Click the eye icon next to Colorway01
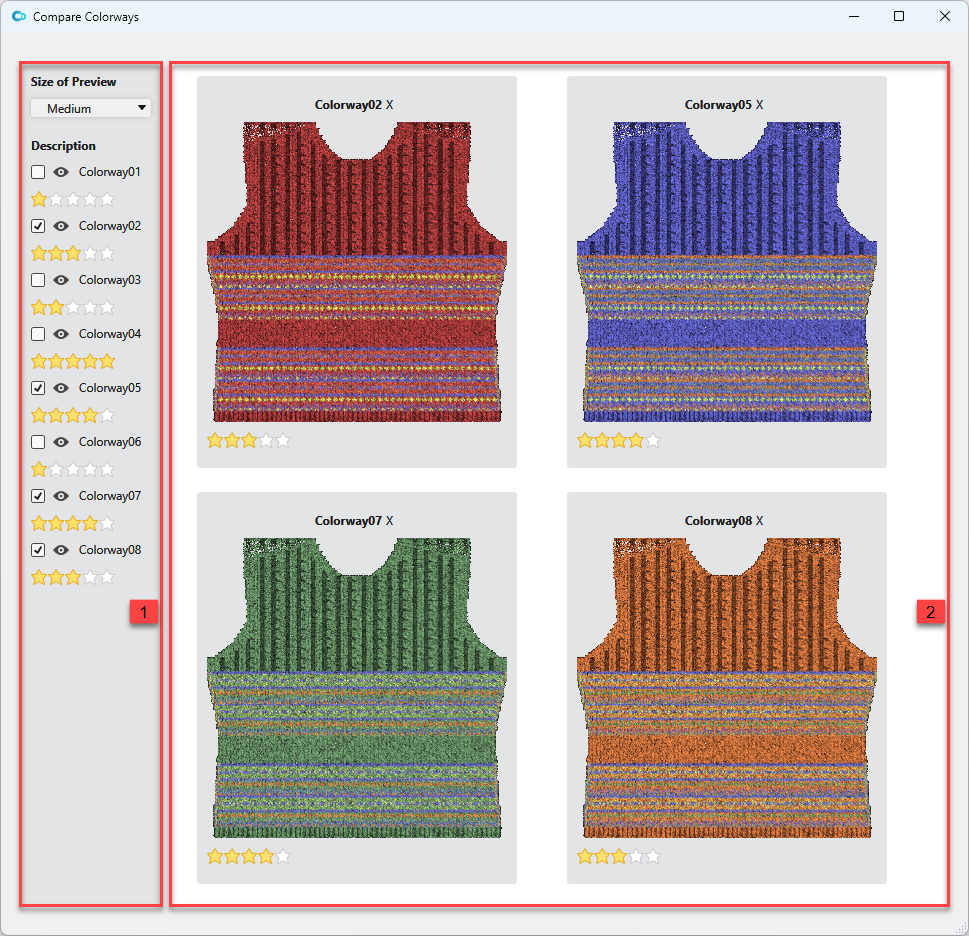The image size is (969, 936). [x=60, y=172]
